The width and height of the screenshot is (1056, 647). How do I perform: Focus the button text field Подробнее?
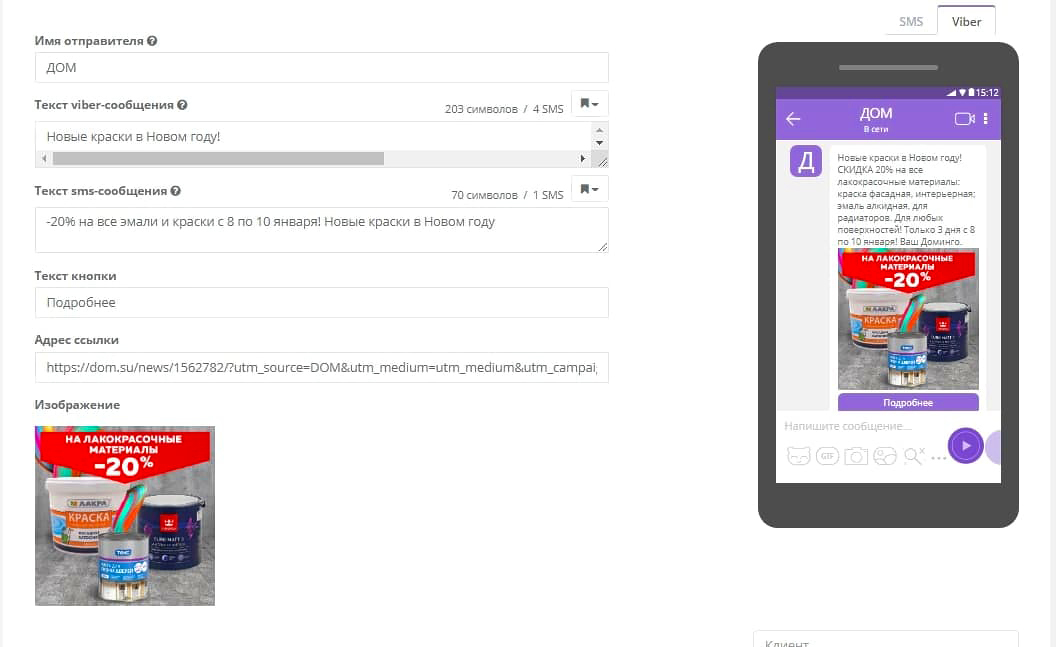321,302
